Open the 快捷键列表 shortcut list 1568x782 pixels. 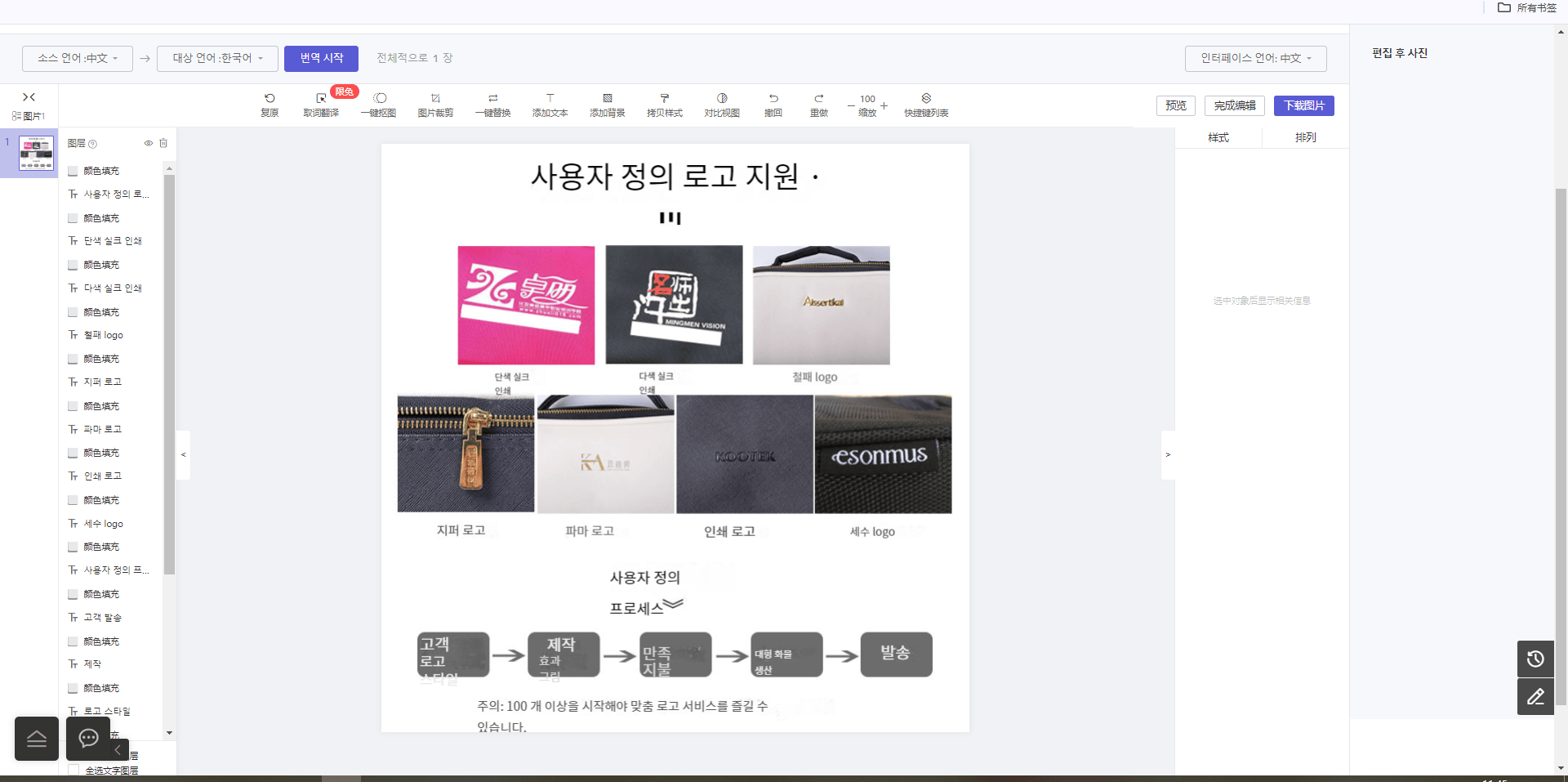pyautogui.click(x=926, y=105)
